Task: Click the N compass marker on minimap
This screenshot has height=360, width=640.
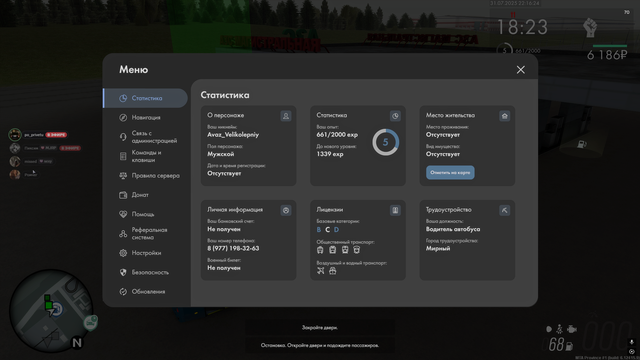Action: (77, 343)
